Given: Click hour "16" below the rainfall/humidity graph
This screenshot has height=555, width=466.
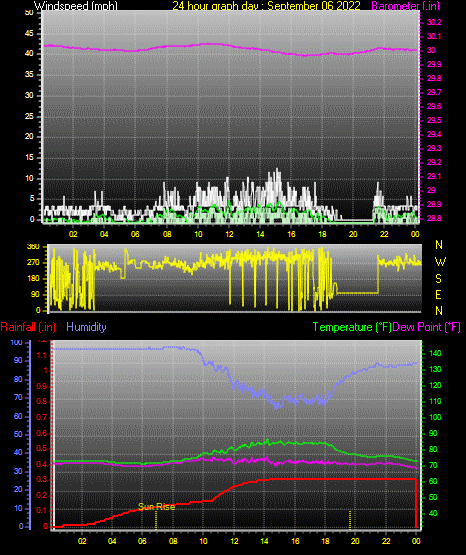Looking at the screenshot, I should (x=295, y=541).
